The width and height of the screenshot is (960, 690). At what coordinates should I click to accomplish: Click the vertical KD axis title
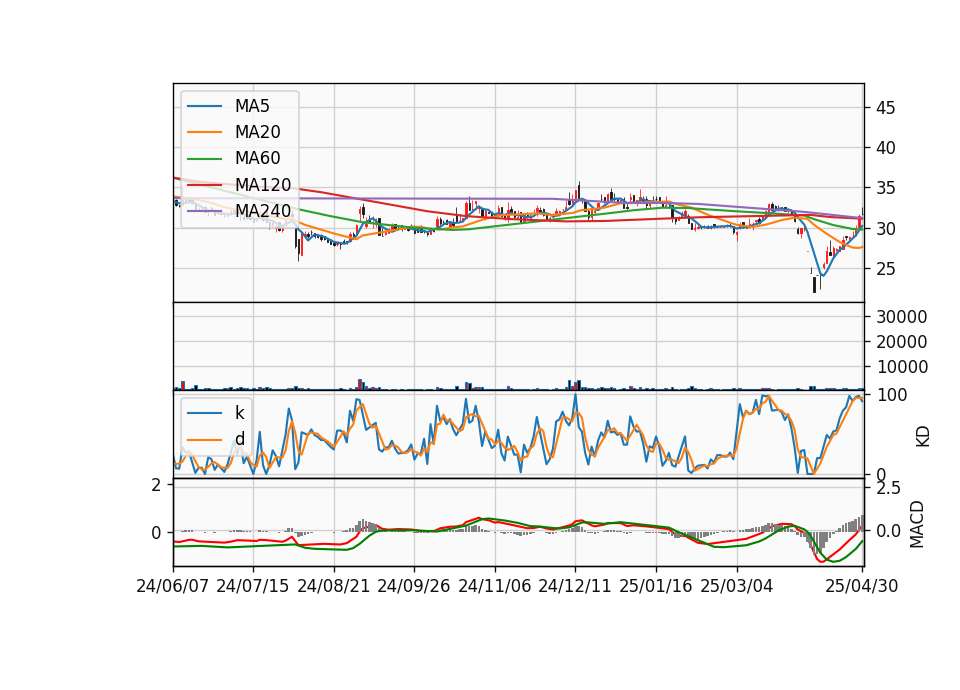click(x=923, y=436)
